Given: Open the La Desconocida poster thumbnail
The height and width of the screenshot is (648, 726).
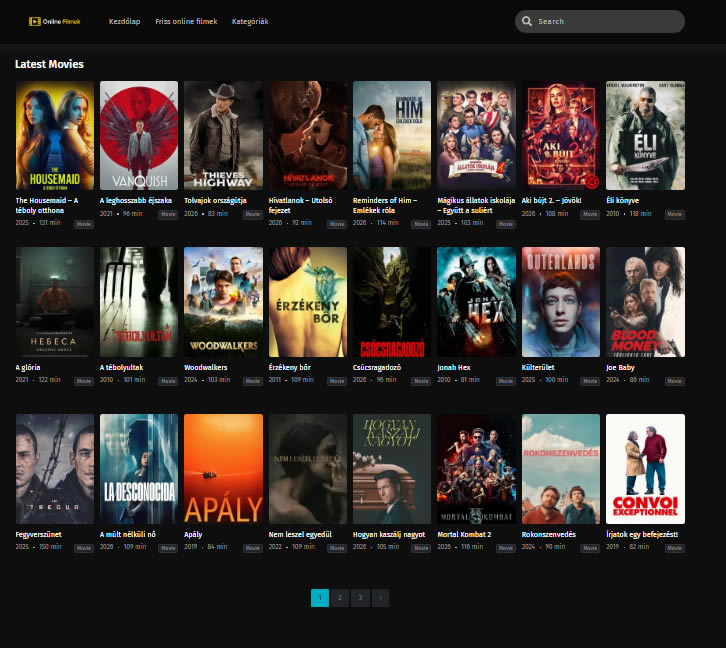Looking at the screenshot, I should [139, 469].
